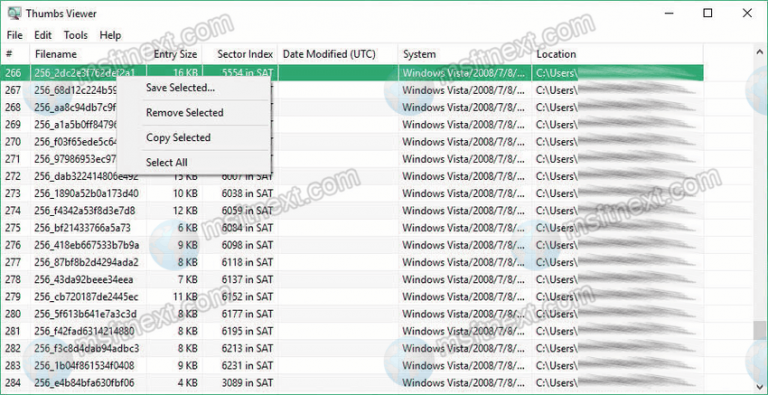Click the highlighted row number 266
The height and width of the screenshot is (395, 768).
pos(13,73)
